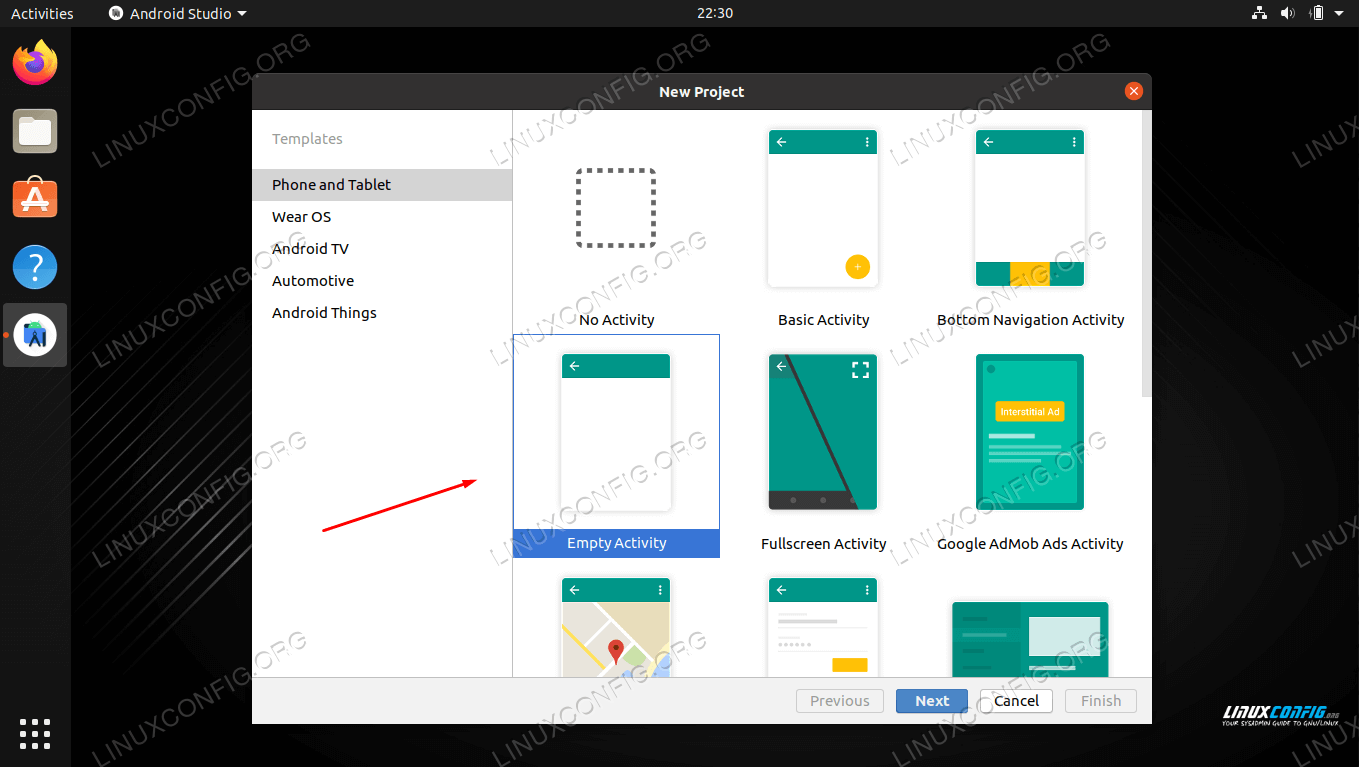This screenshot has height=767, width=1359.
Task: Click the Bottom Navigation Activity label
Action: (1031, 320)
